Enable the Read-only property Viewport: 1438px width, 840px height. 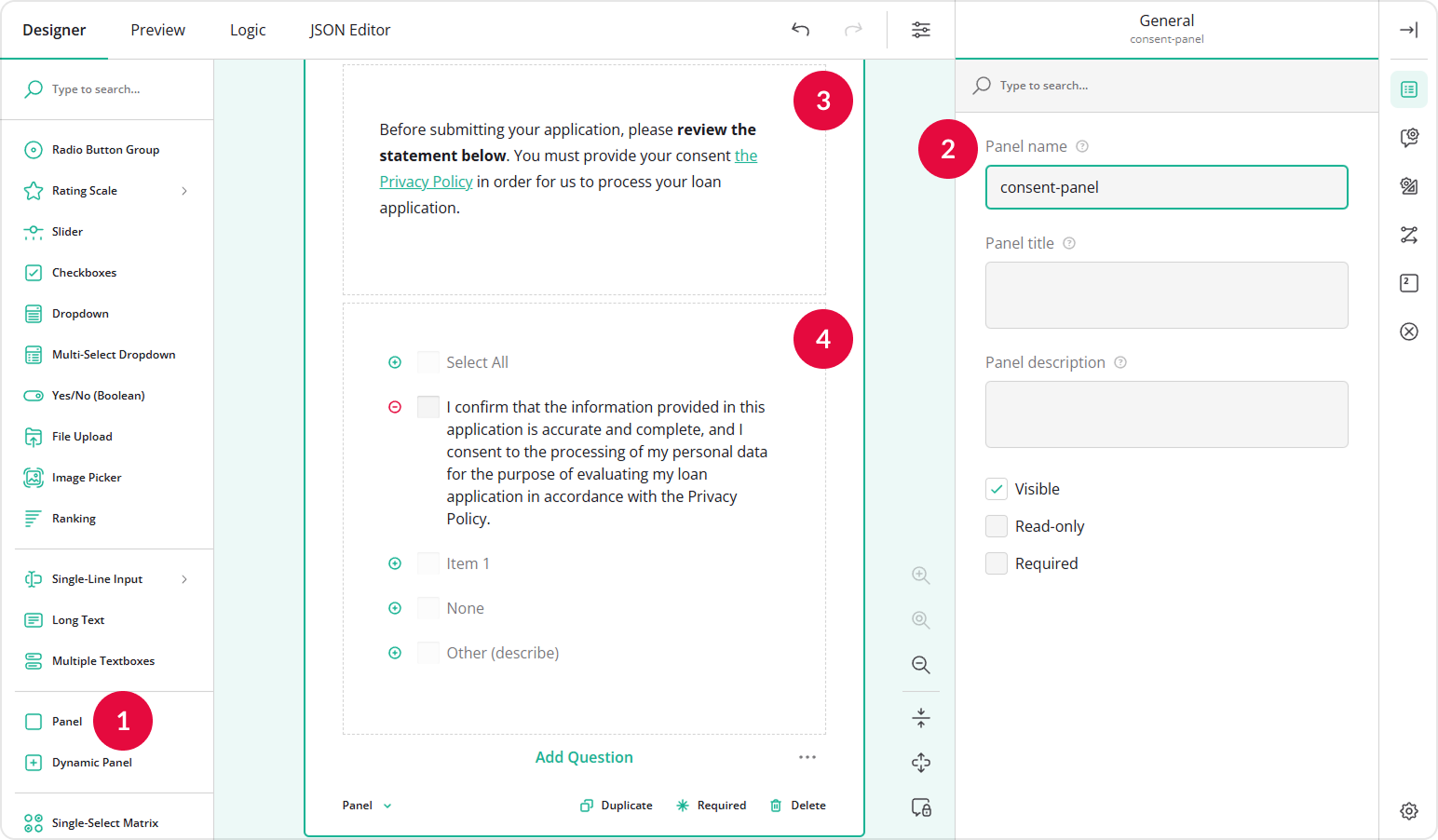[x=997, y=525]
